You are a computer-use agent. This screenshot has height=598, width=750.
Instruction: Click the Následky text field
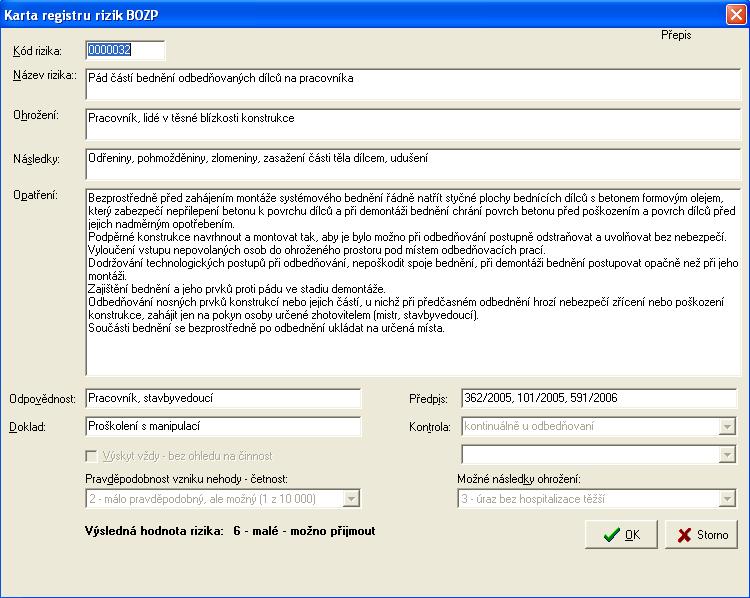coord(413,164)
